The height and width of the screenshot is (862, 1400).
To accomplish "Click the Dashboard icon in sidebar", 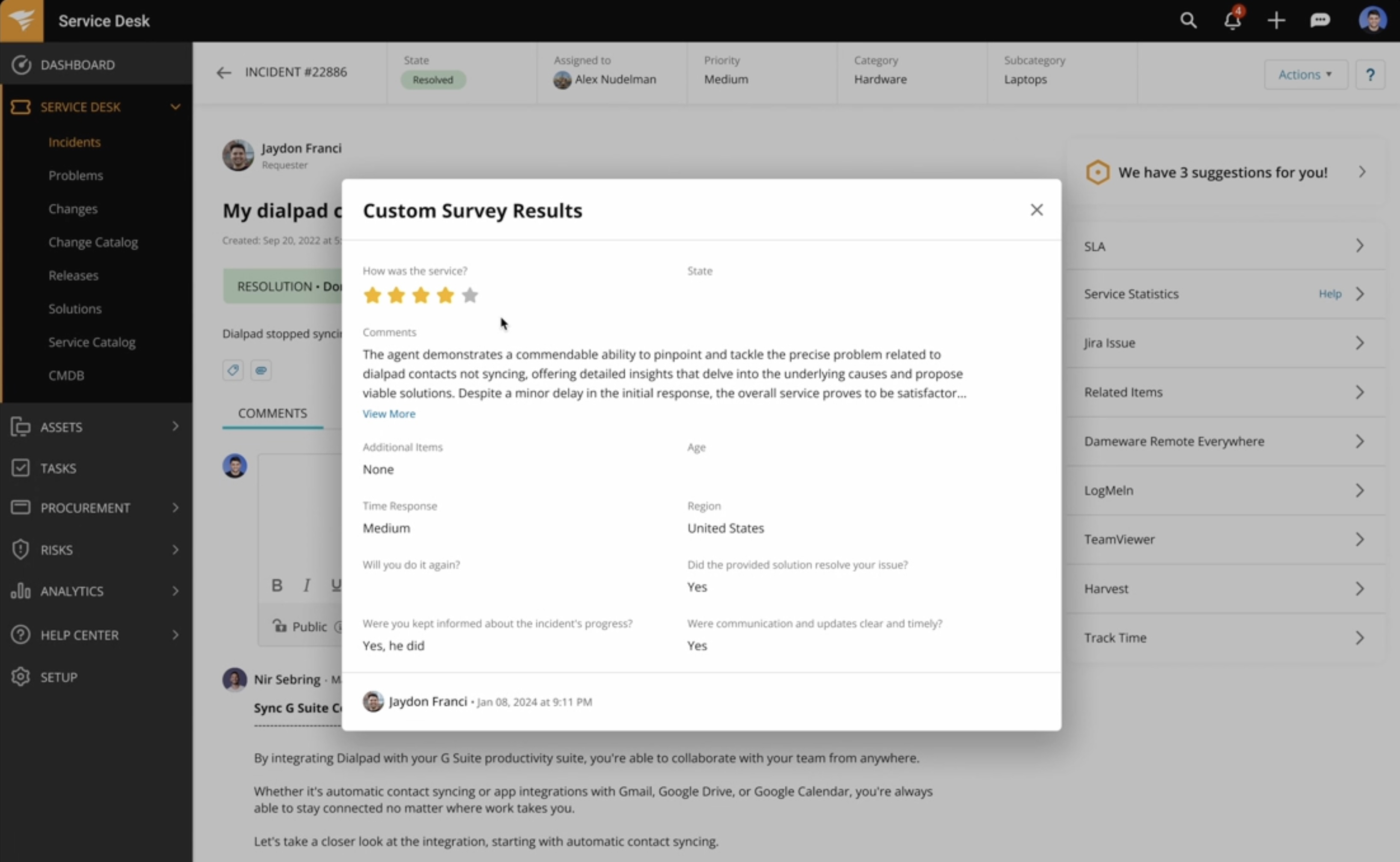I will pos(21,65).
